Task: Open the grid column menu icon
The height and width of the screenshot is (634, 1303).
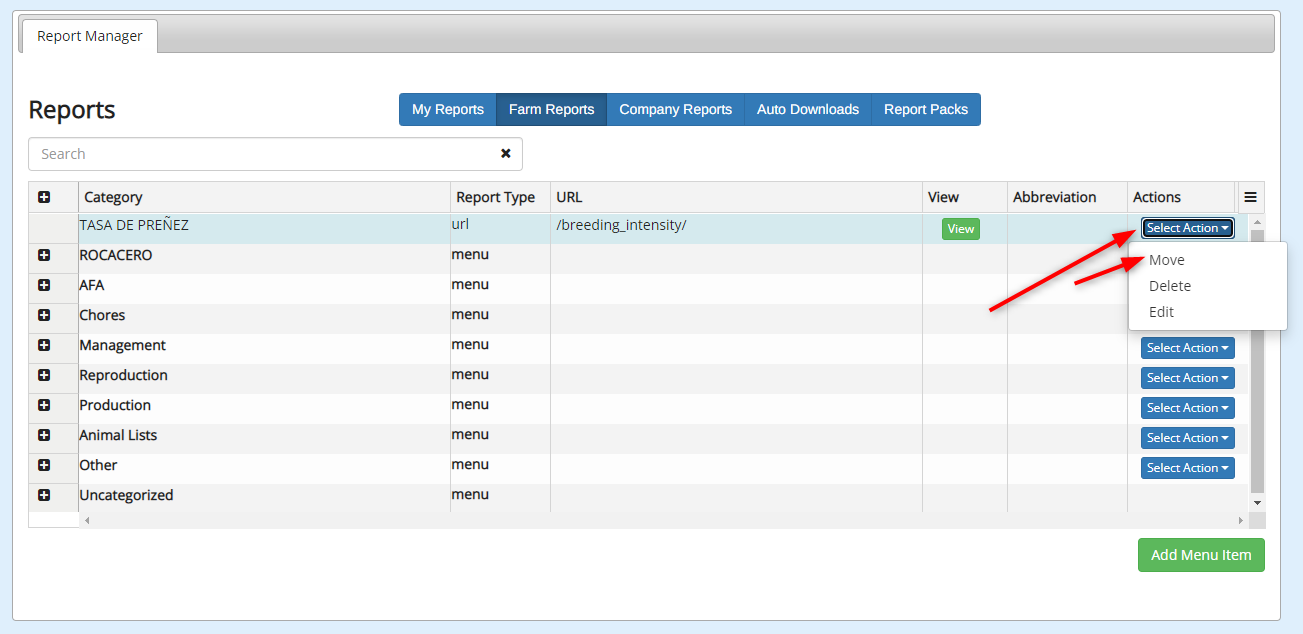Action: [1250, 197]
